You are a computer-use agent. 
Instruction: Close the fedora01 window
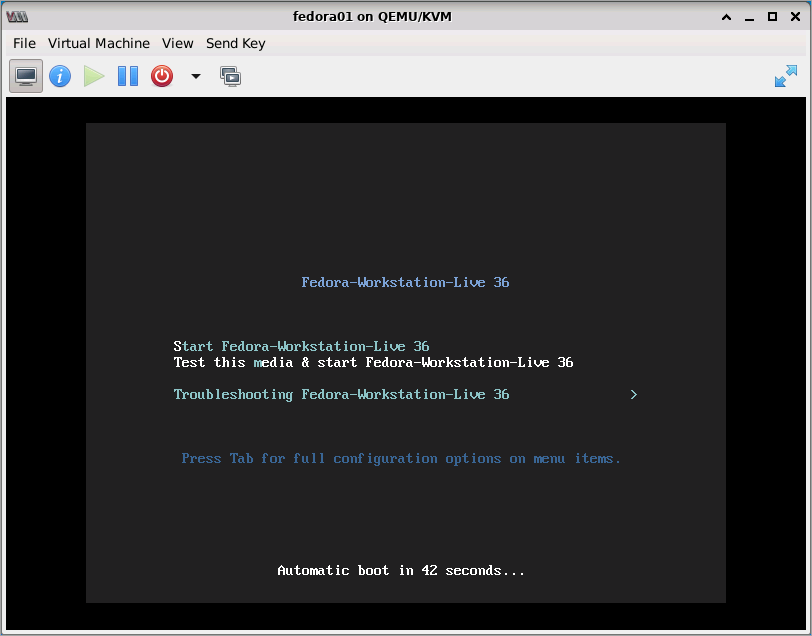tap(795, 17)
